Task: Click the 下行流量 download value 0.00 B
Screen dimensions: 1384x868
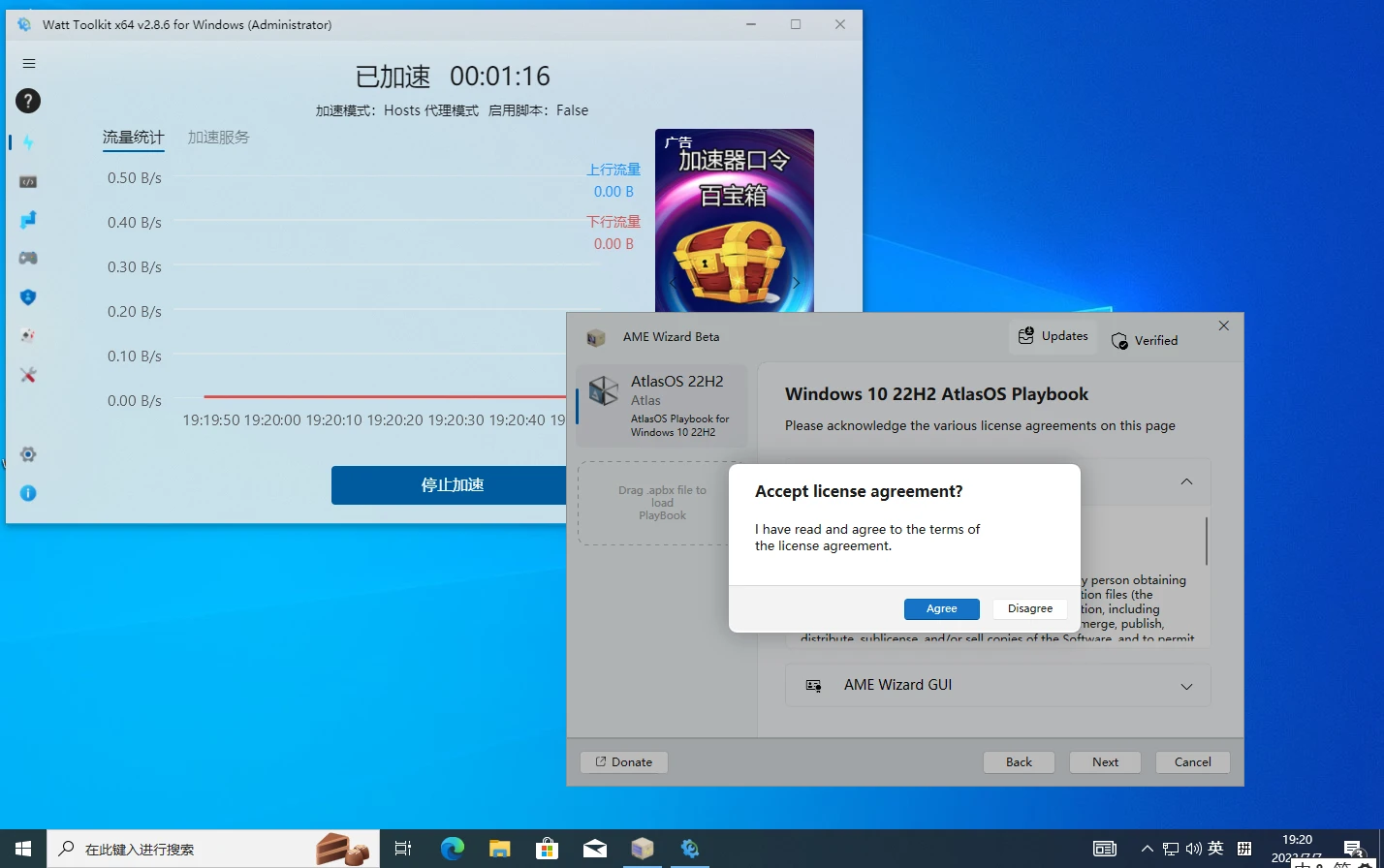Action: 613,244
